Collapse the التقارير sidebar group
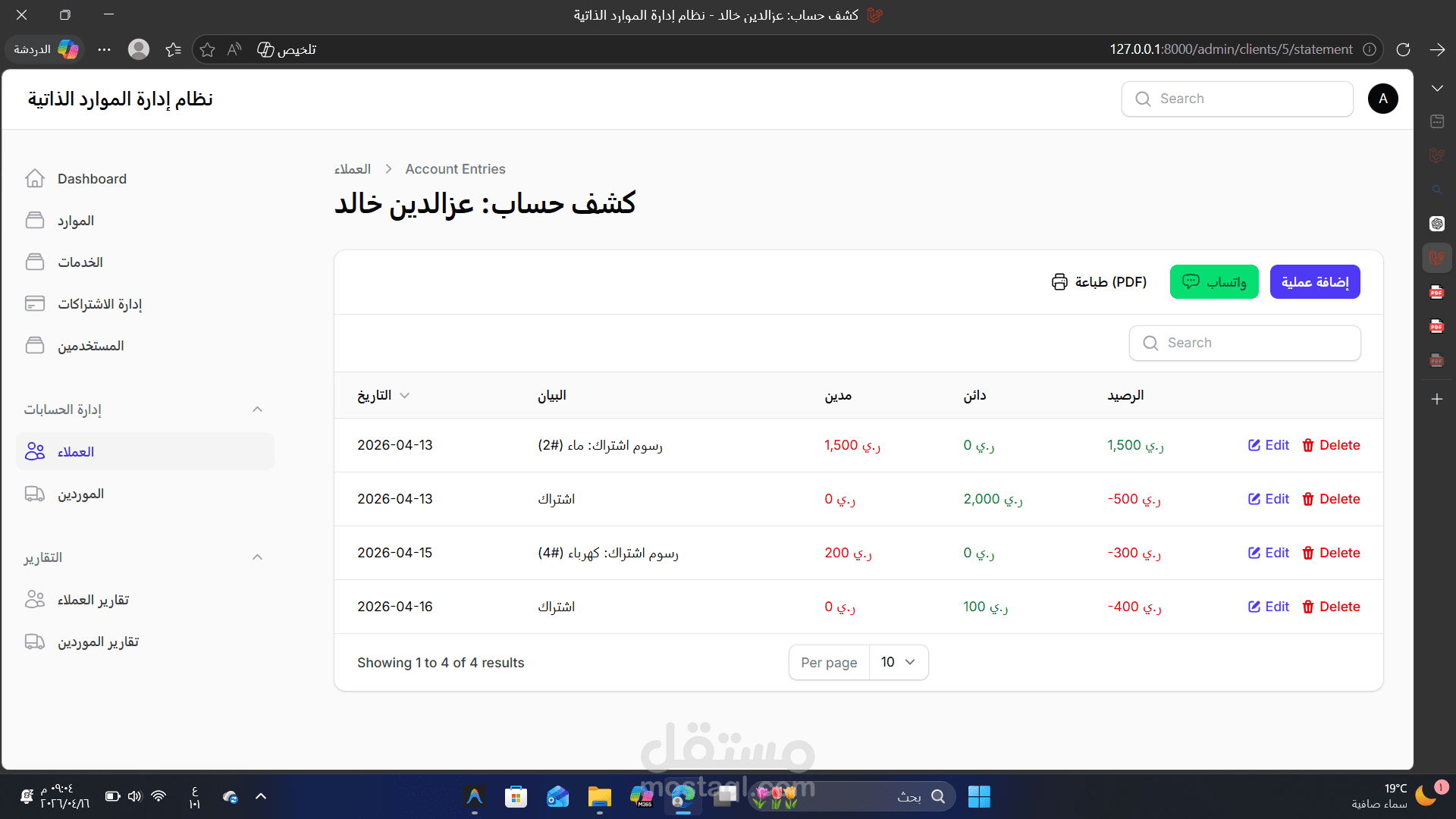This screenshot has height=819, width=1456. click(x=257, y=557)
